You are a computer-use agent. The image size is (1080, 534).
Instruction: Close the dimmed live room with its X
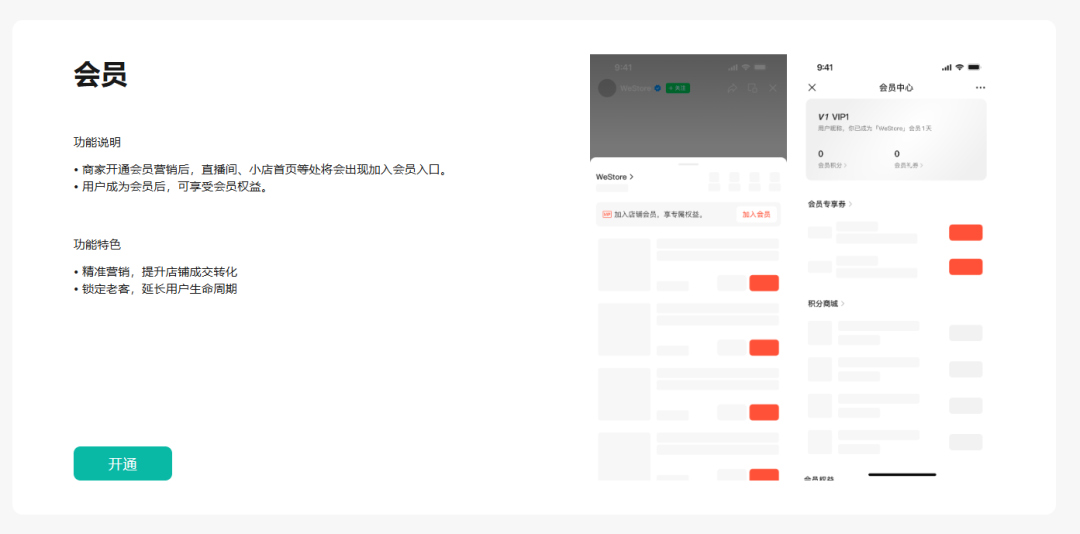pyautogui.click(x=773, y=88)
